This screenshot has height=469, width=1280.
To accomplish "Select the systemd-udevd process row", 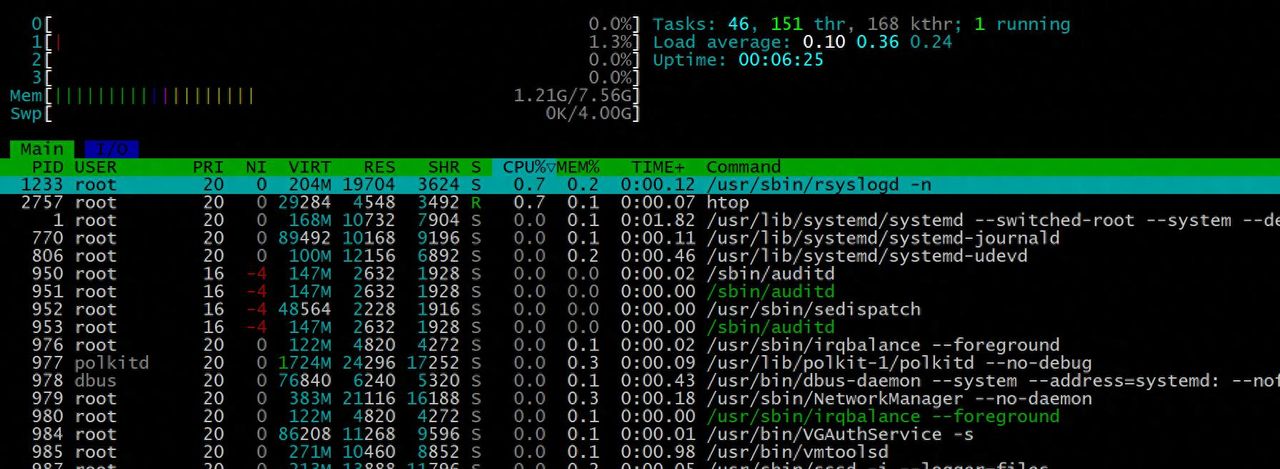I will pos(640,256).
